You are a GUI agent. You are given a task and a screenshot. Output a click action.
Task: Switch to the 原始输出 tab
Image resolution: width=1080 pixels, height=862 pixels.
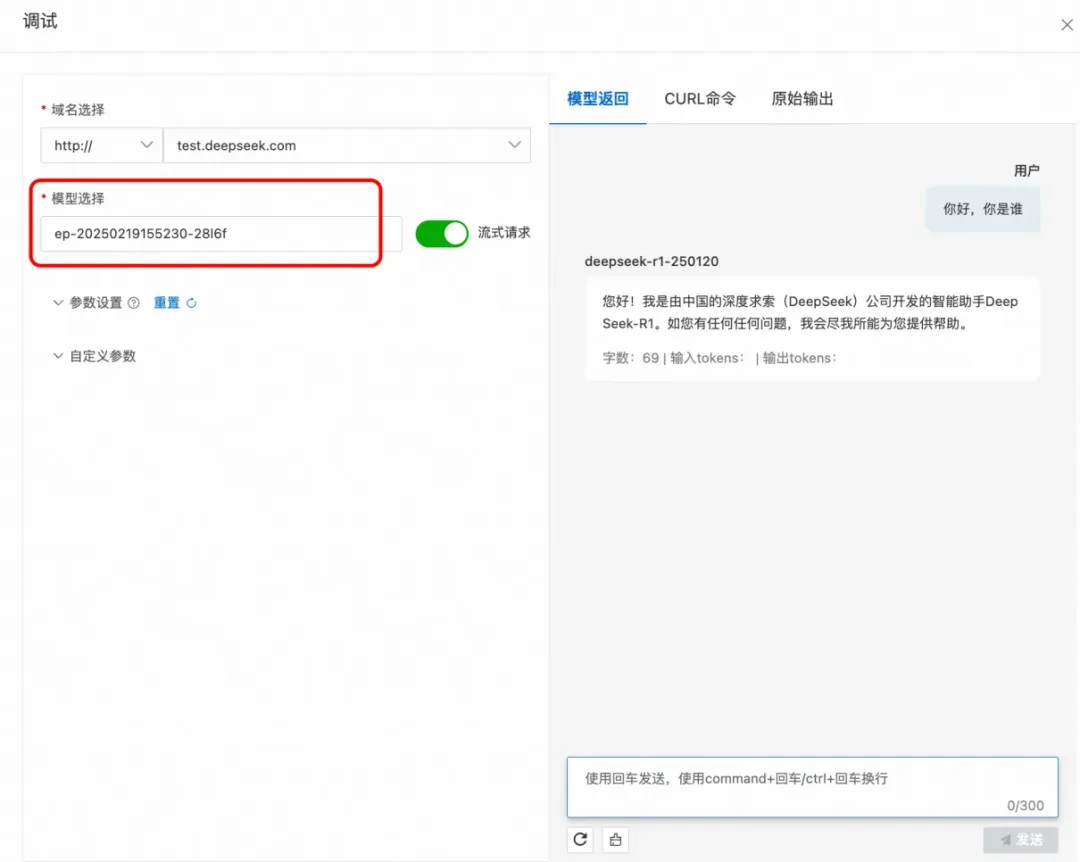[x=802, y=99]
